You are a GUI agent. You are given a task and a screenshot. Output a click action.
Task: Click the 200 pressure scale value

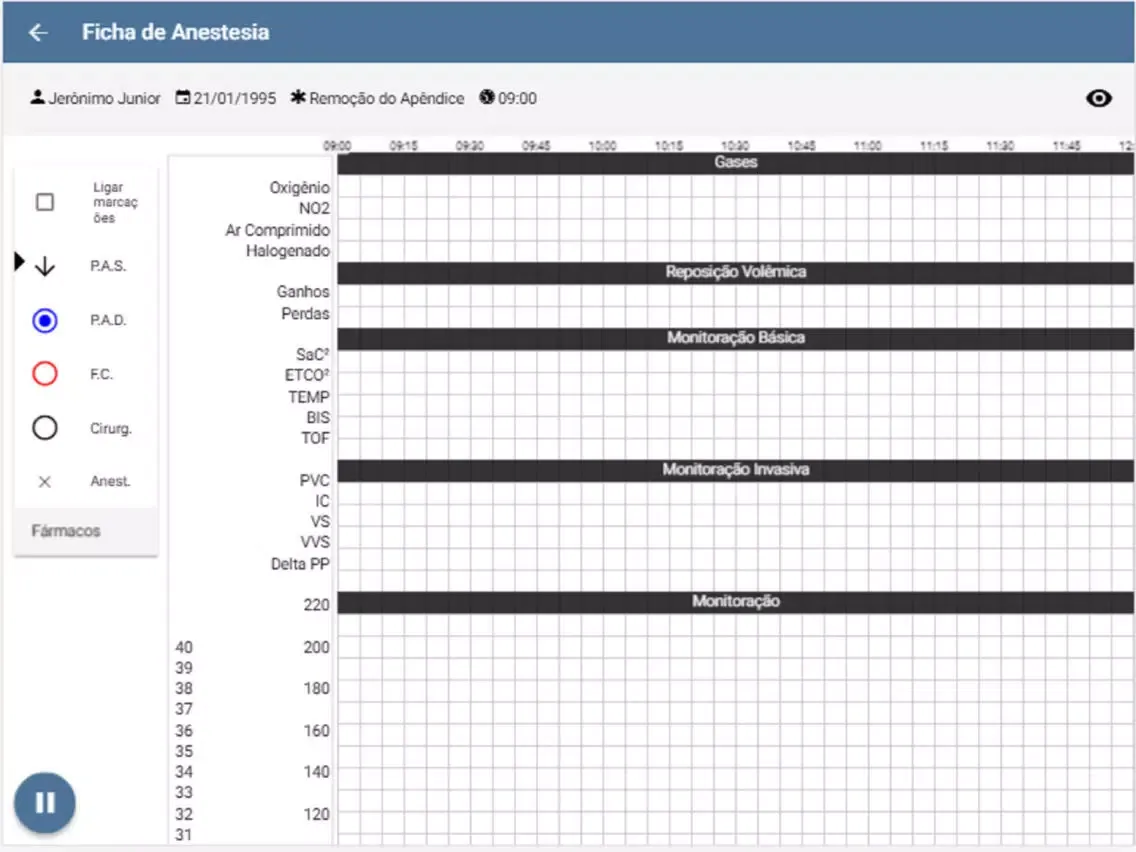[x=317, y=648]
